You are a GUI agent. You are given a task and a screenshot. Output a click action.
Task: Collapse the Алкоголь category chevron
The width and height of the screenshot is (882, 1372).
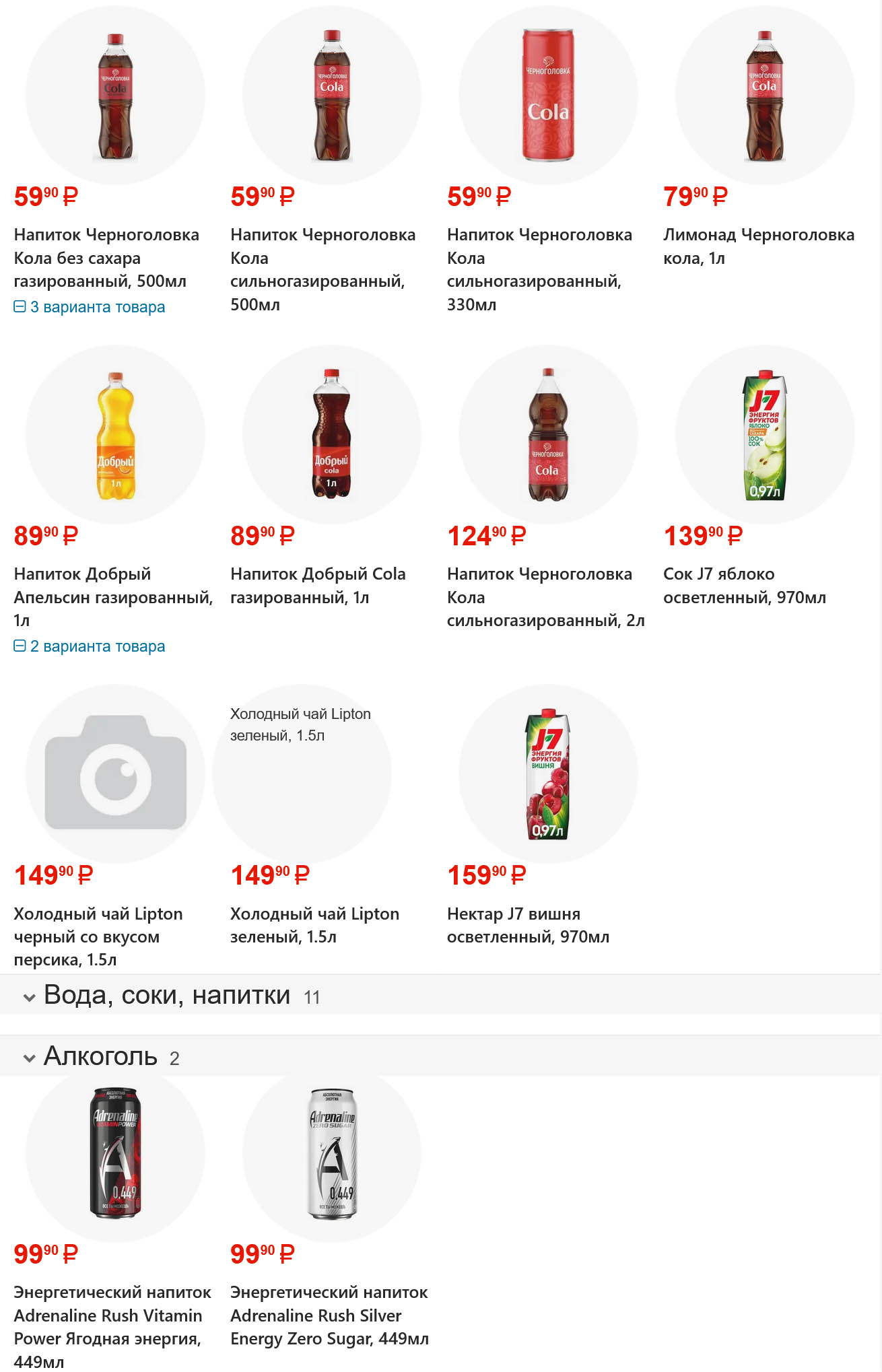pos(29,1058)
